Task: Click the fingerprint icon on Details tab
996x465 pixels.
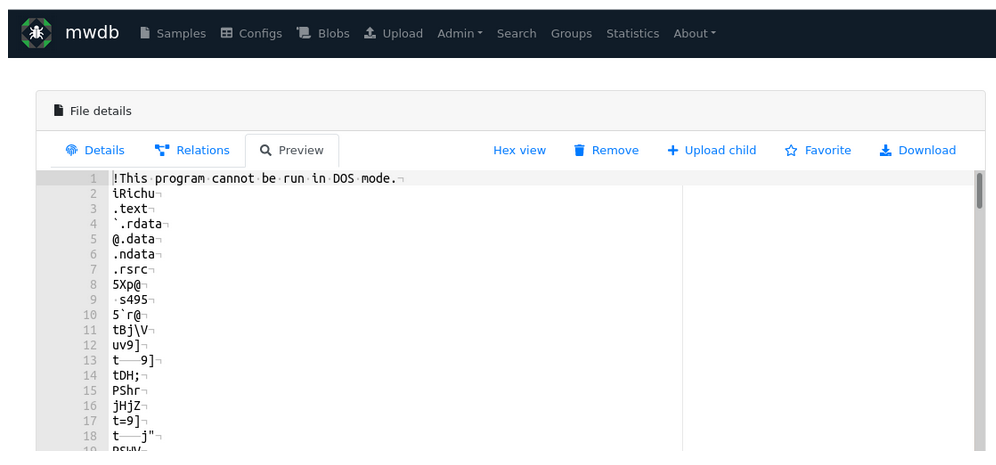Action: (72, 151)
